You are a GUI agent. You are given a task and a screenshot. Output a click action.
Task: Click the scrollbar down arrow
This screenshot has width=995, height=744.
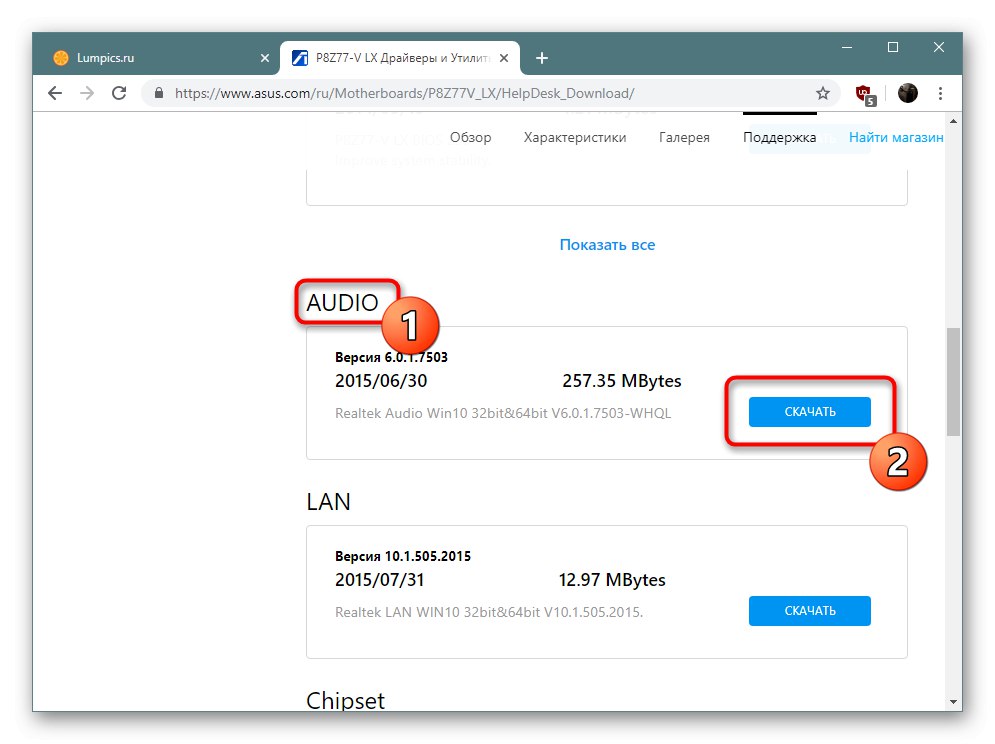point(953,702)
